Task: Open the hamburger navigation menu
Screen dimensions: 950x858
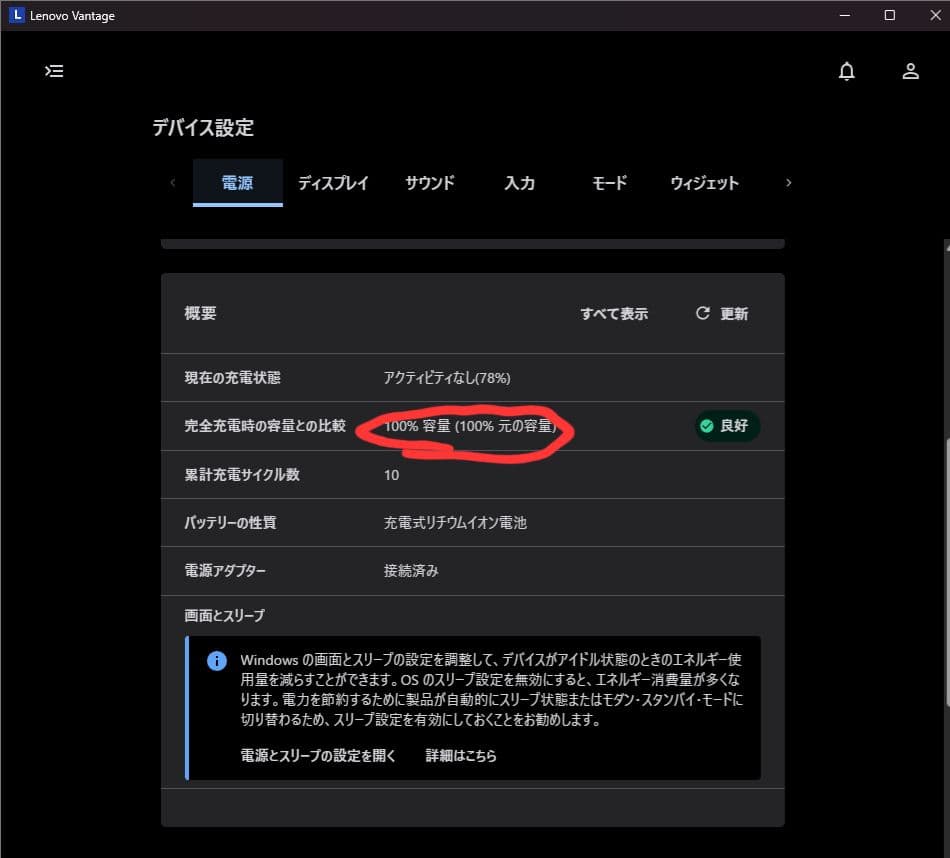Action: 55,71
